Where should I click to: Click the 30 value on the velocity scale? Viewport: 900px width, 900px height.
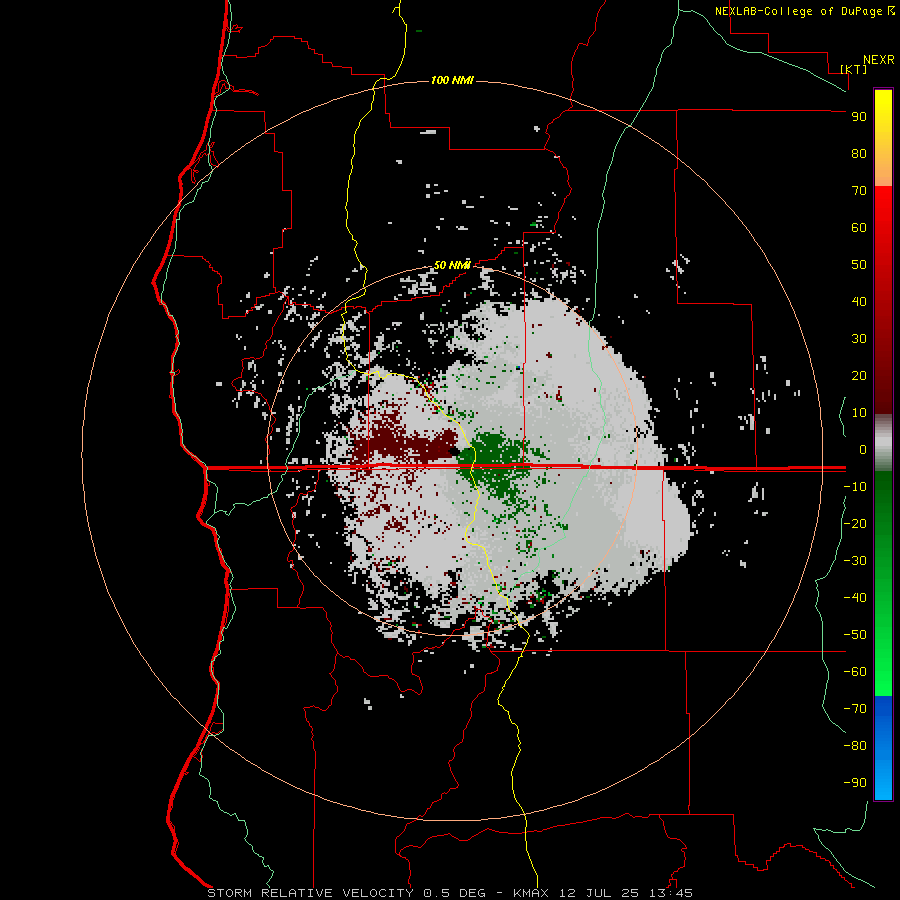(859, 339)
